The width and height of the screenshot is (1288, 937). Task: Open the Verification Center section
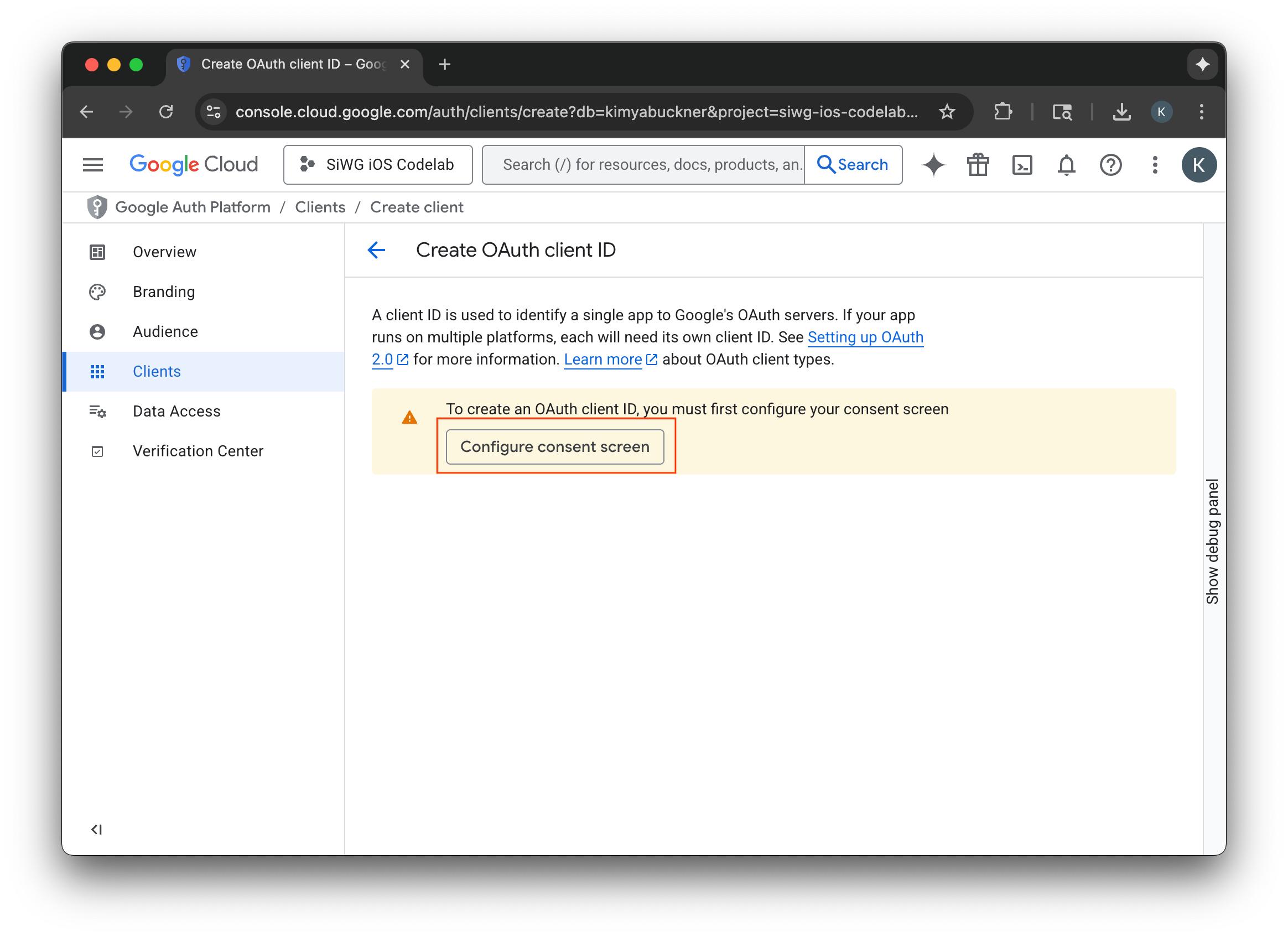[x=198, y=450]
